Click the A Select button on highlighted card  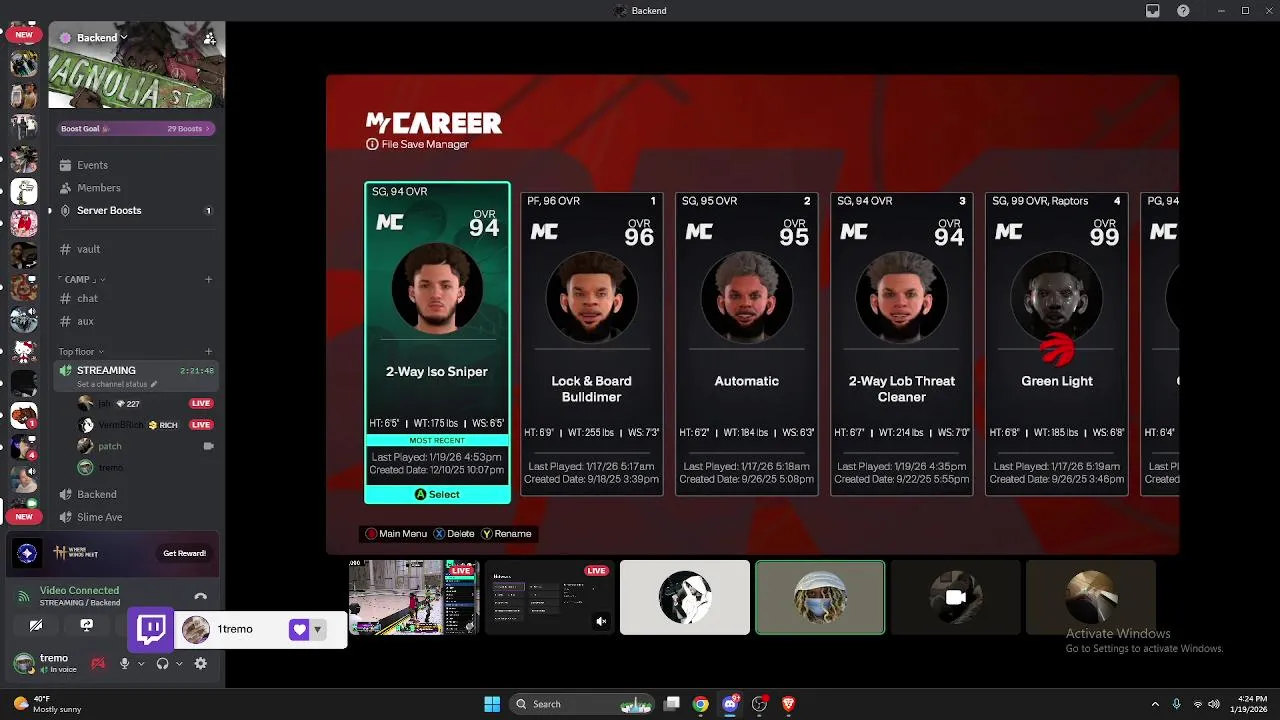[437, 494]
